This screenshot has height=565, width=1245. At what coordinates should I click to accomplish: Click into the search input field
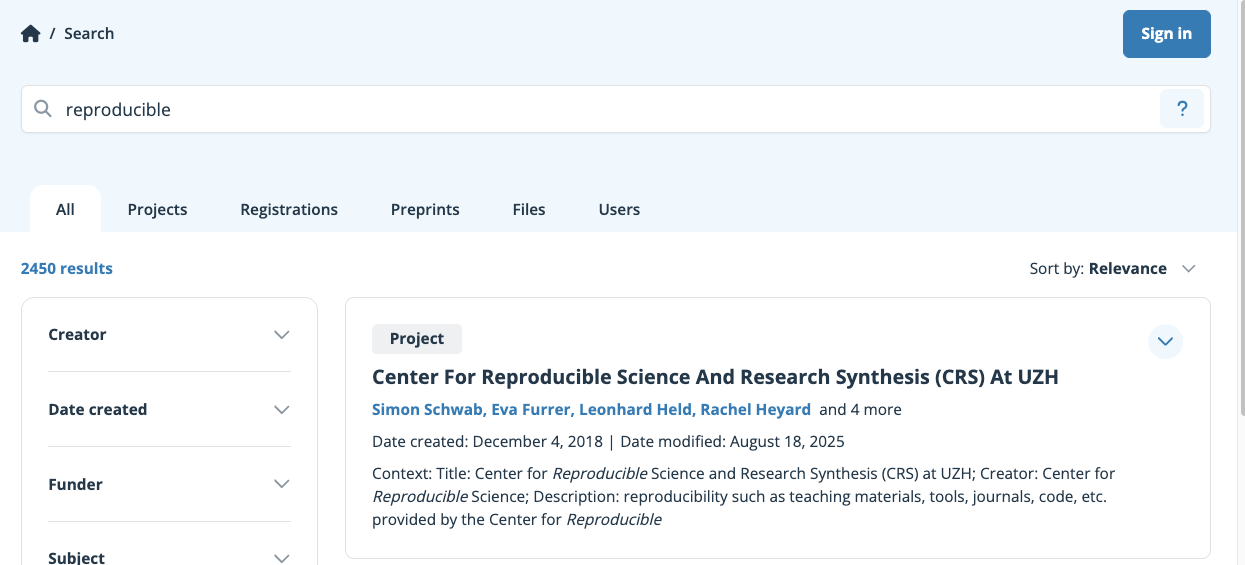click(x=600, y=109)
